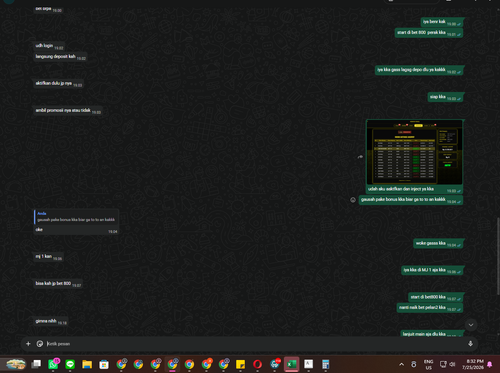Select message 'udh login'
This screenshot has height=373, width=500.
(x=49, y=46)
